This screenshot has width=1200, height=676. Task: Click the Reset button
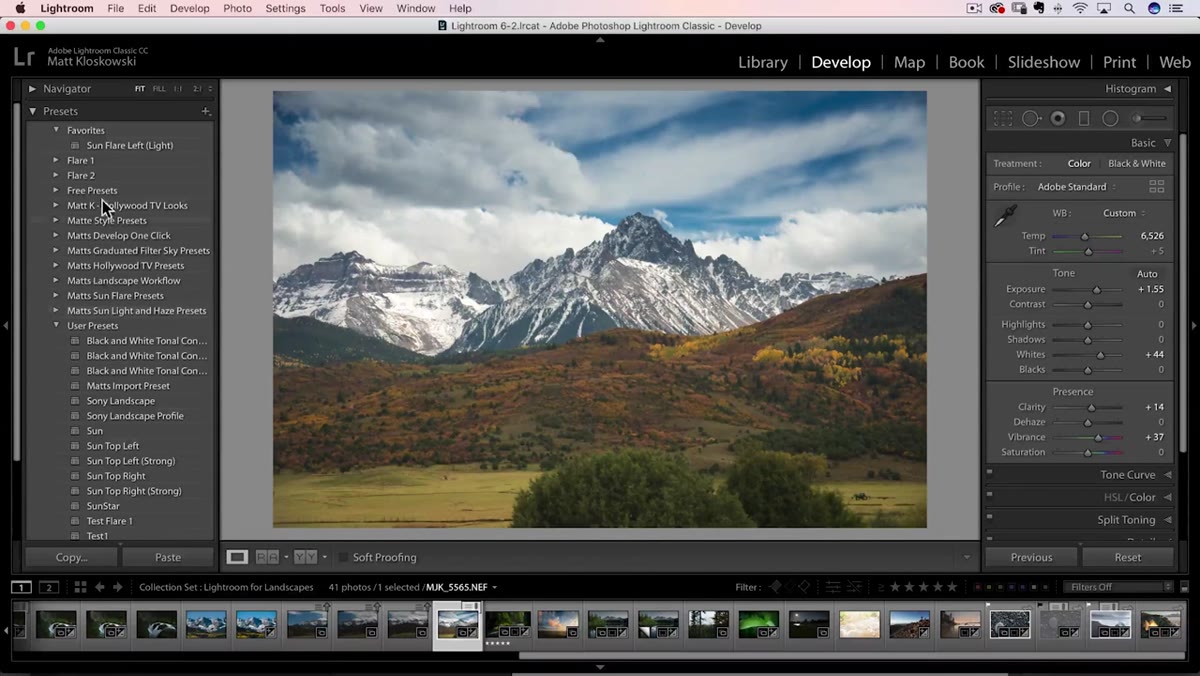tap(1128, 557)
